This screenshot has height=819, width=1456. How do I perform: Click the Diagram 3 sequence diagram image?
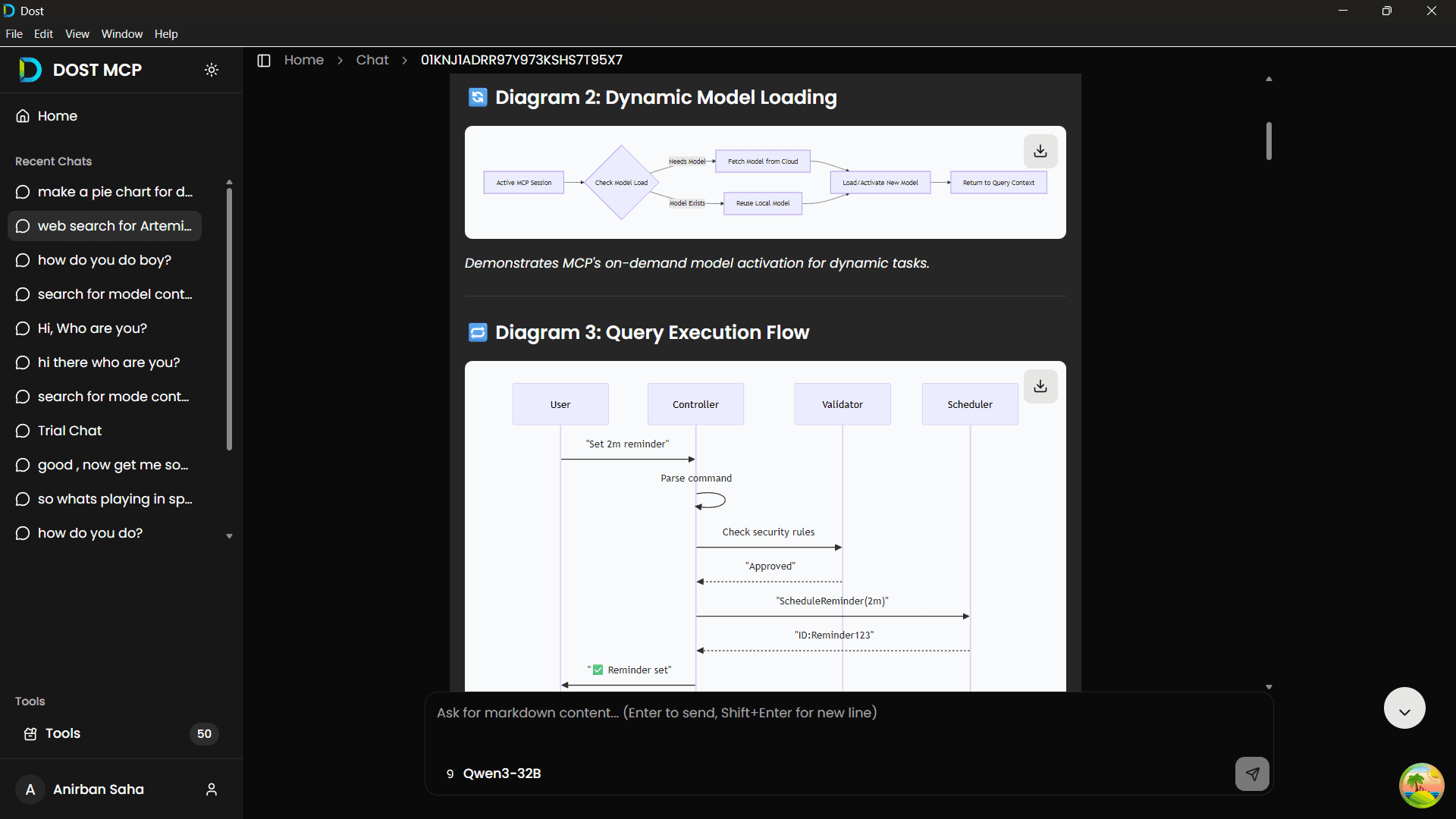tap(765, 526)
